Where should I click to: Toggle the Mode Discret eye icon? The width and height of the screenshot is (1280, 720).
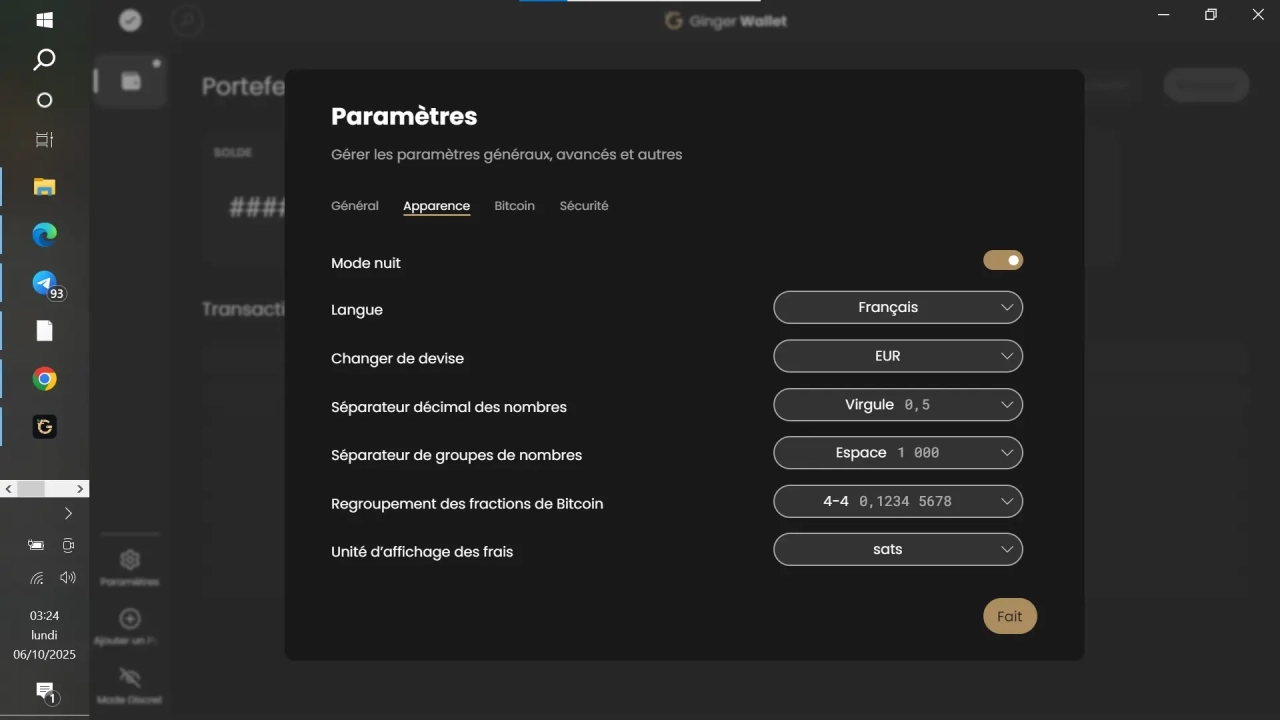(130, 677)
